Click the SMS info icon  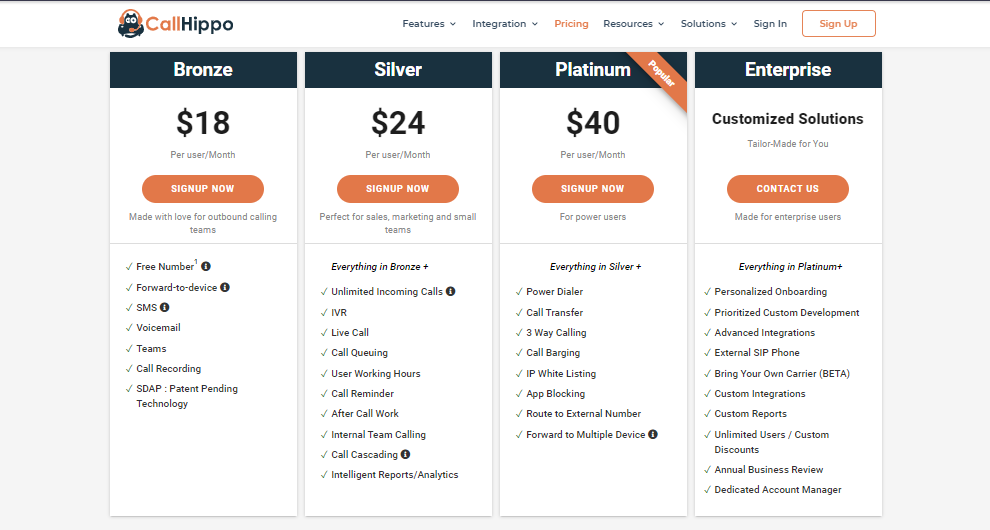pyautogui.click(x=165, y=308)
